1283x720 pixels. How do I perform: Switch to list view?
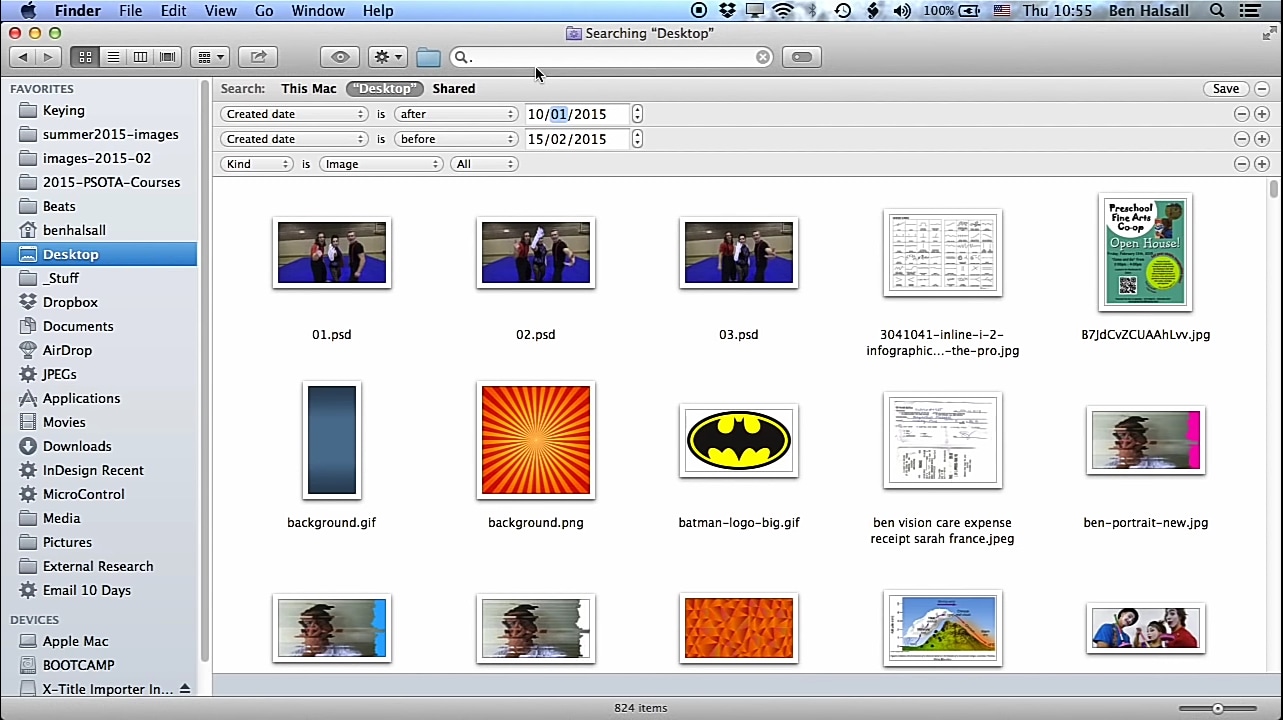pos(113,57)
